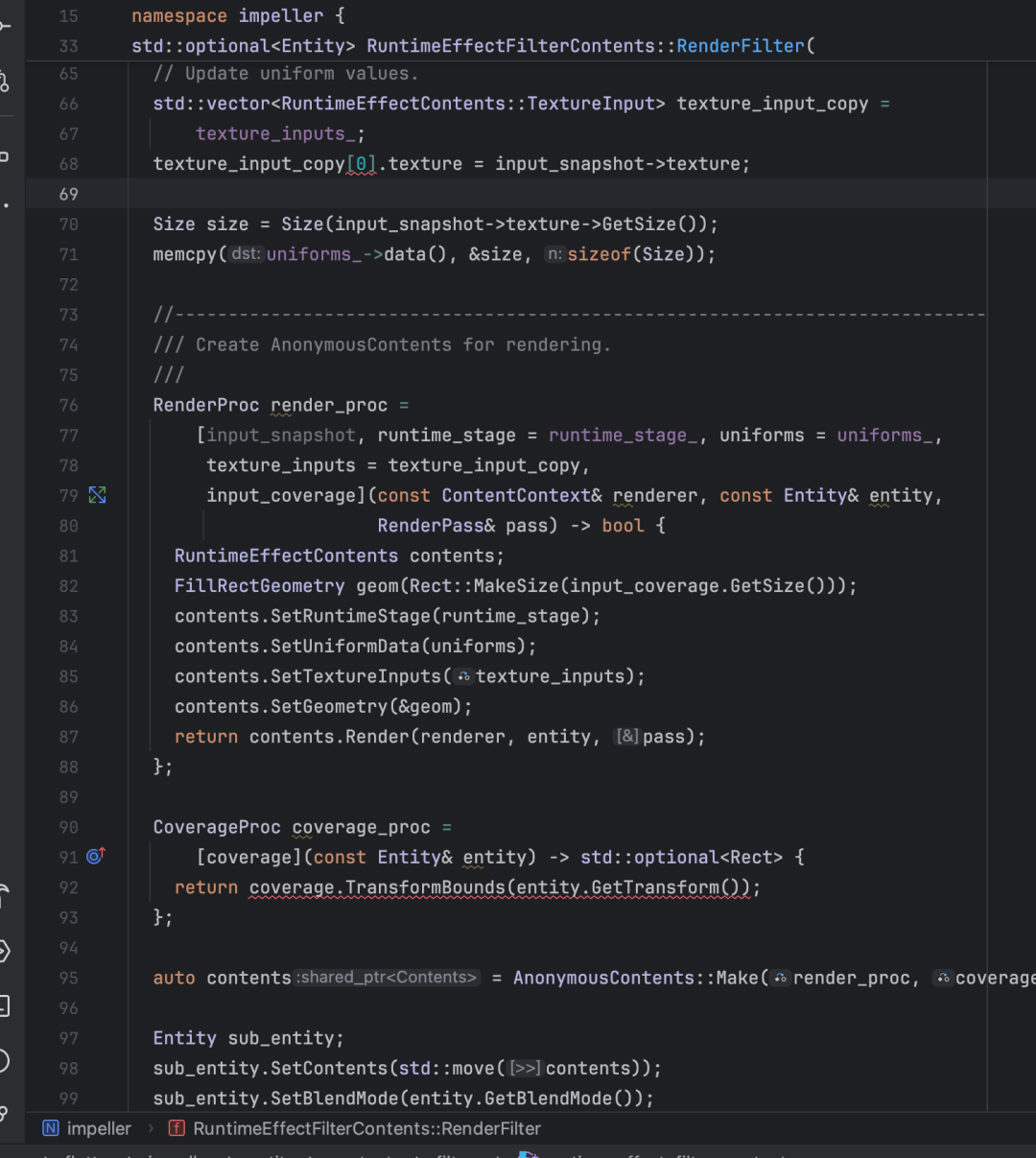The height and width of the screenshot is (1158, 1036).
Task: Jump to sticky line namespace impeller
Action: coord(238,15)
